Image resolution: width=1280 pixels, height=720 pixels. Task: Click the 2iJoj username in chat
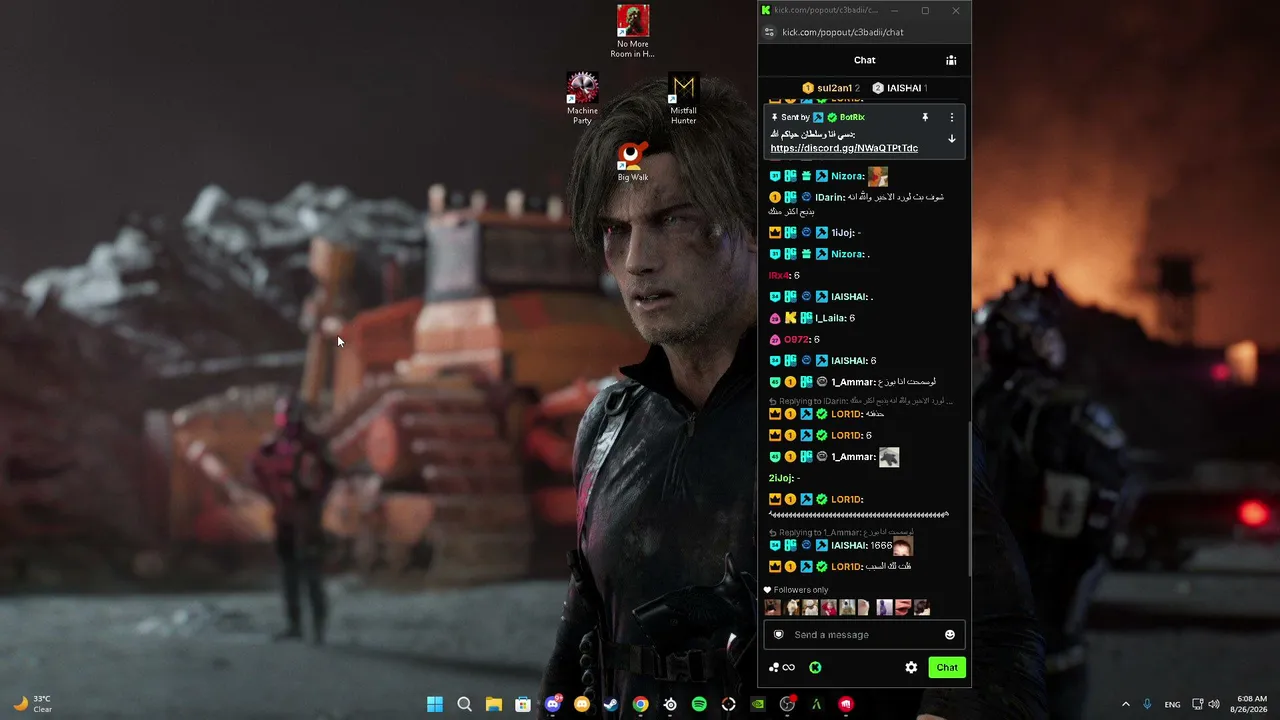click(x=780, y=478)
